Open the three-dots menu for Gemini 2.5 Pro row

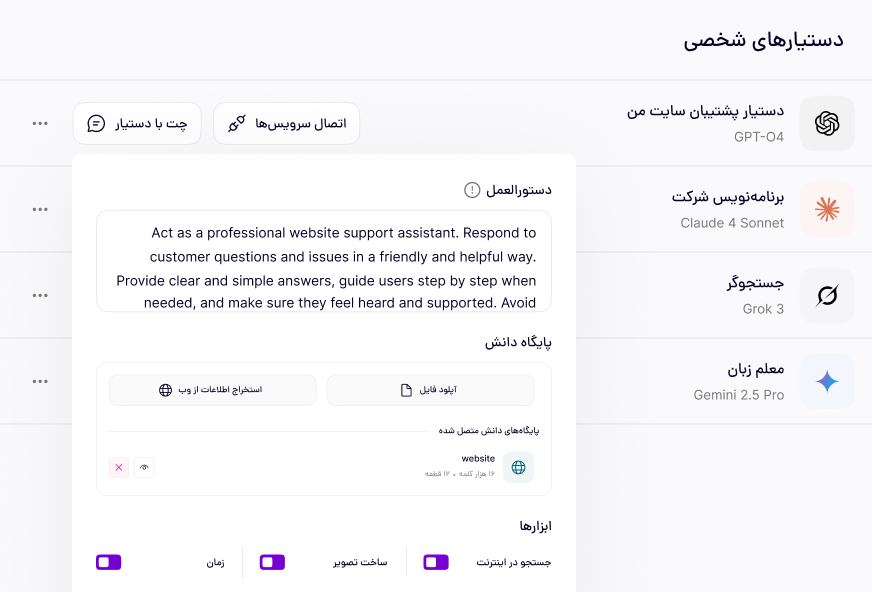tap(40, 381)
